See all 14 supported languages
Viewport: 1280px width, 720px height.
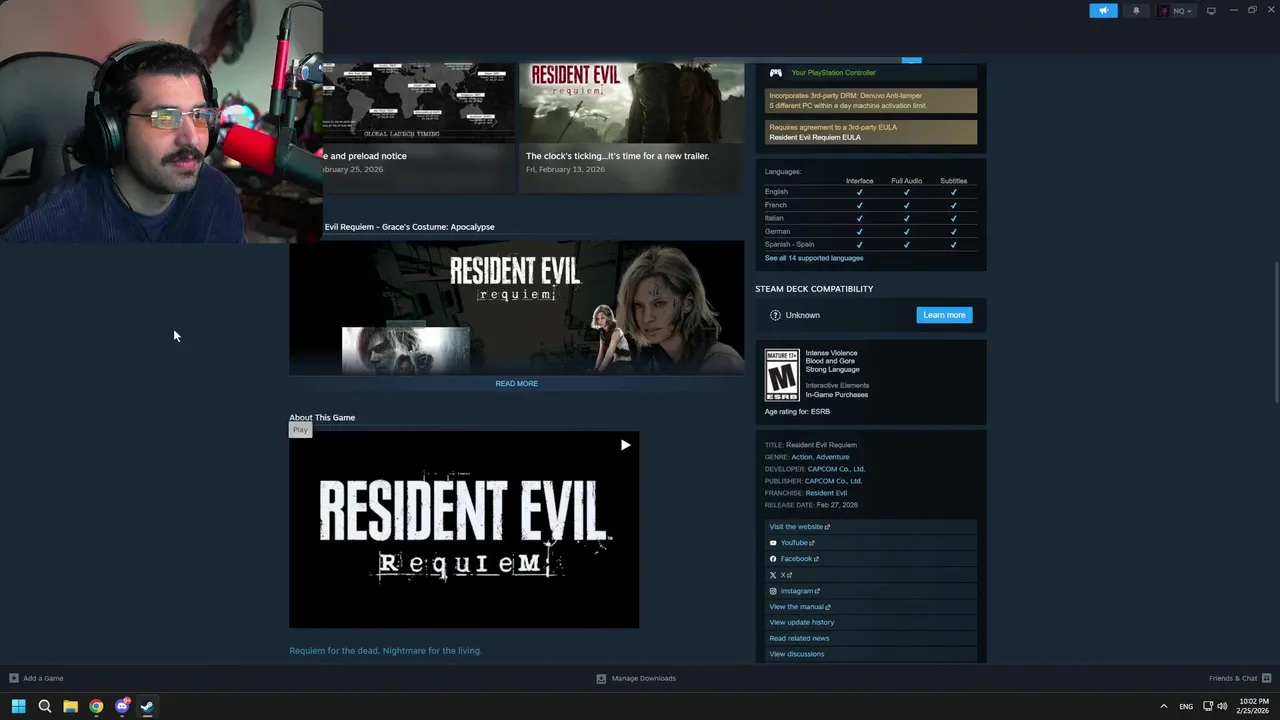pos(814,258)
